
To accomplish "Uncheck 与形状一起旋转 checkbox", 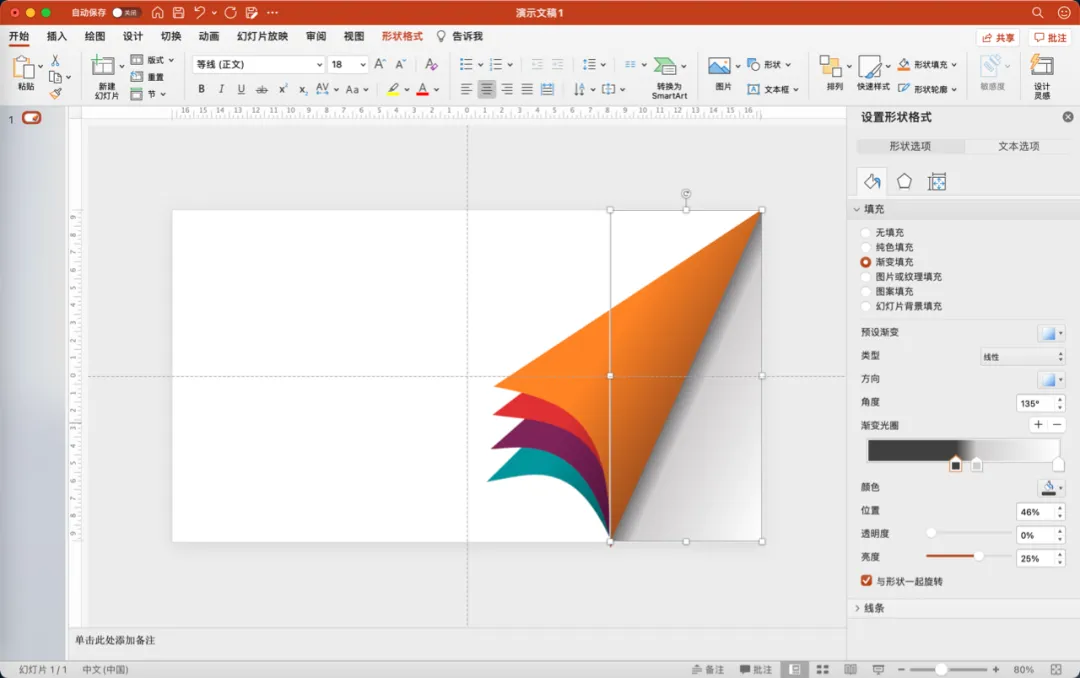I will point(866,581).
